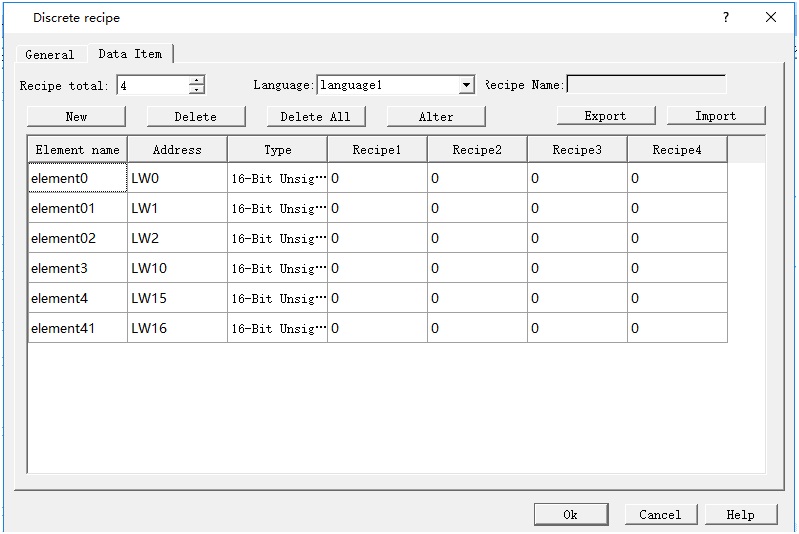This screenshot has height=534, width=799.
Task: Click the Export button
Action: tap(606, 116)
